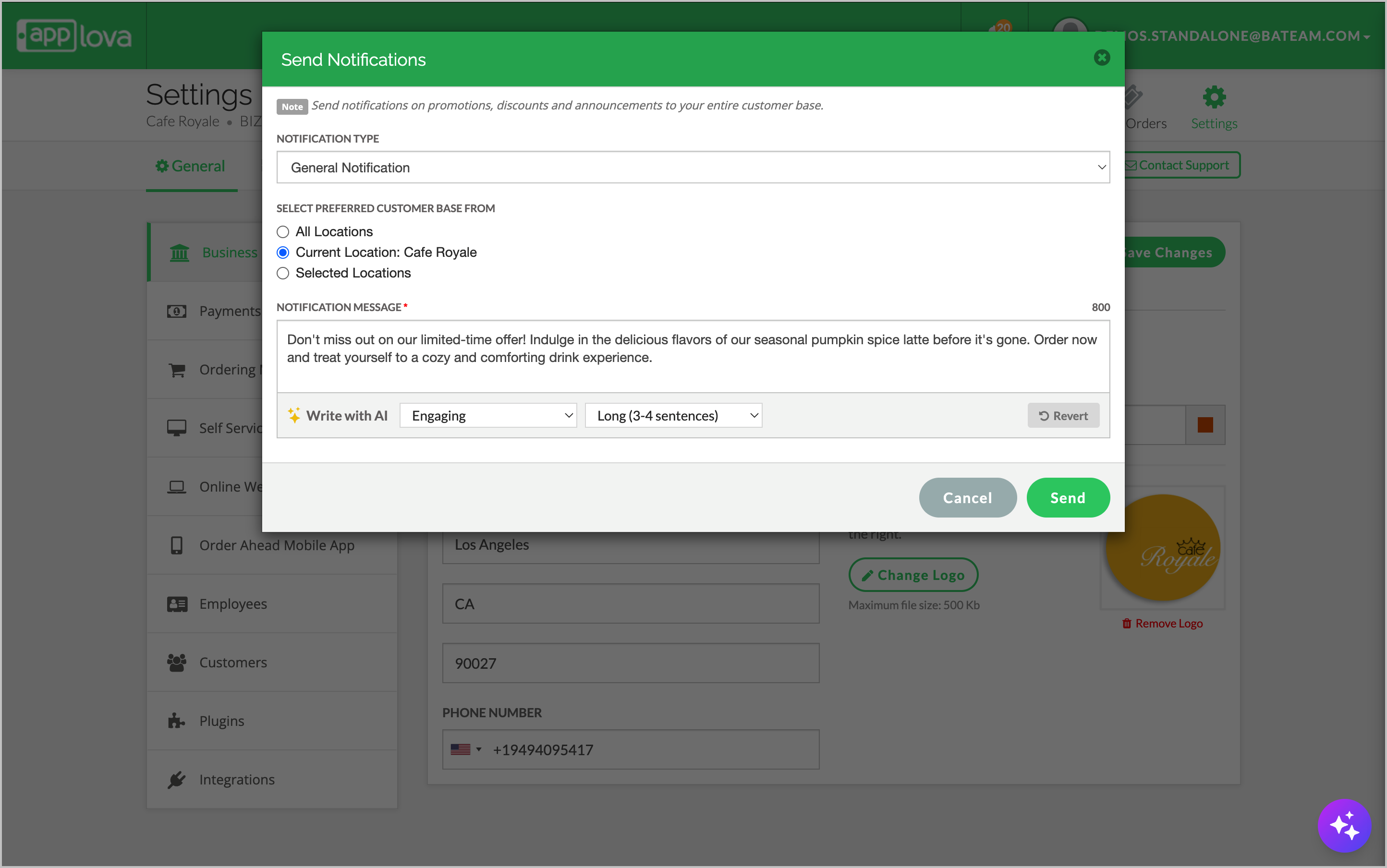The width and height of the screenshot is (1387, 868).
Task: Select Current Location: Cafe Royale option
Action: (x=282, y=253)
